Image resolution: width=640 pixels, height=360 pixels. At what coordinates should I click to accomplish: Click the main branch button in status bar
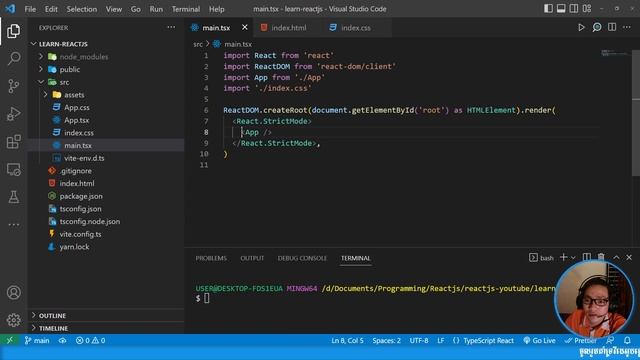[x=37, y=340]
